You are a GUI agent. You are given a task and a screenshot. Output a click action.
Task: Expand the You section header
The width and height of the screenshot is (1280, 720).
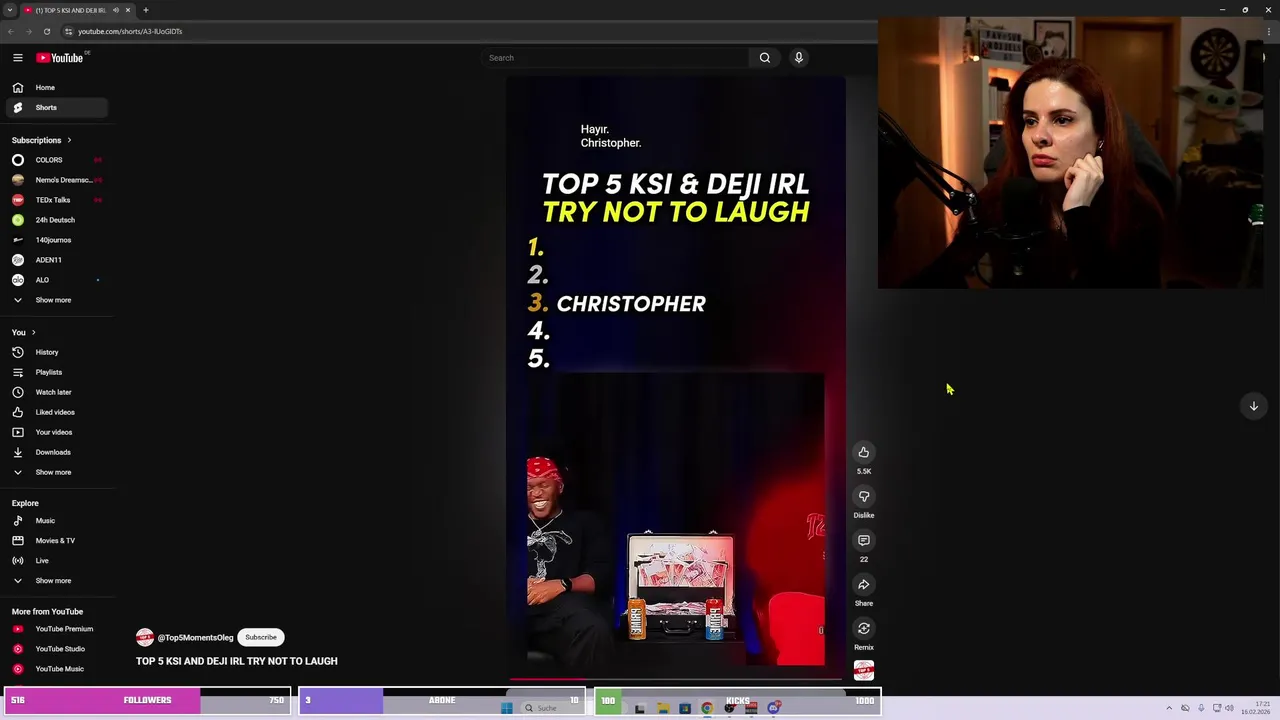24,332
